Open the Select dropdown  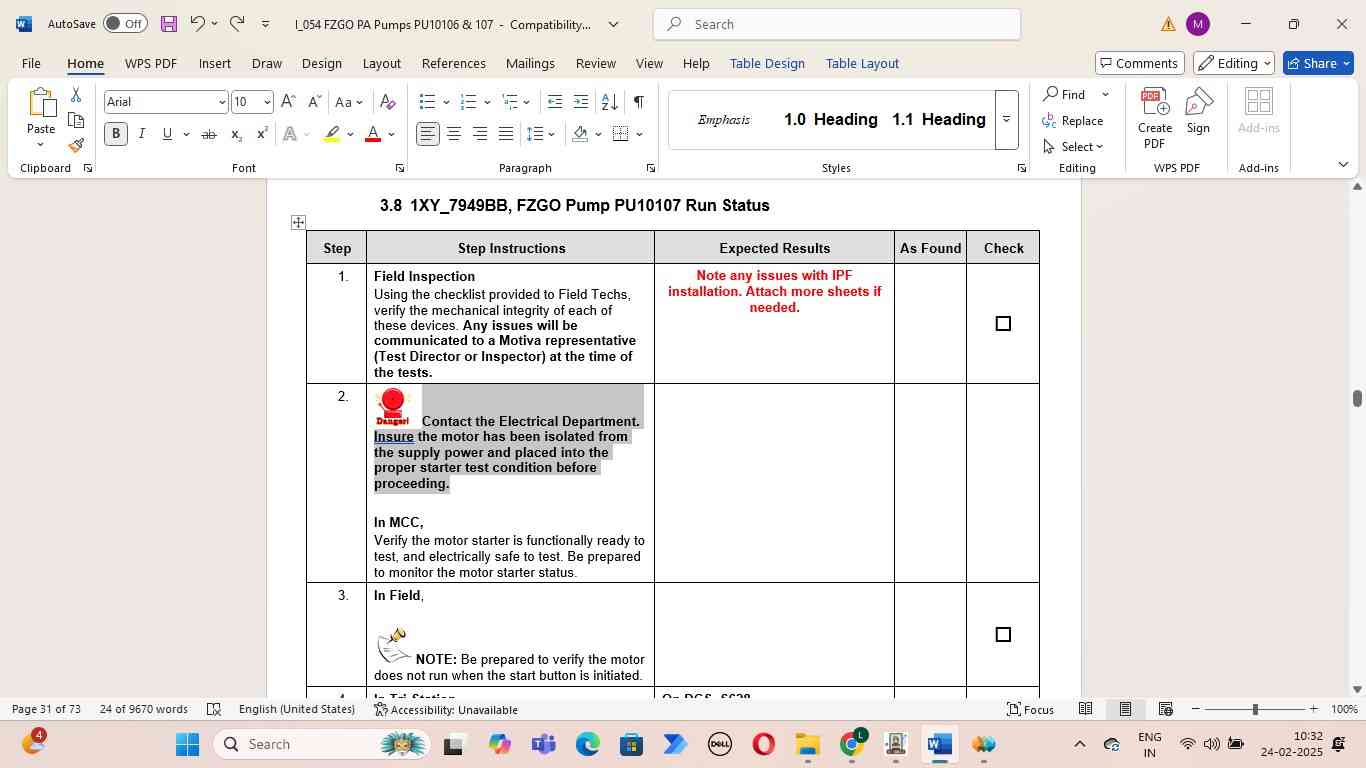1073,147
